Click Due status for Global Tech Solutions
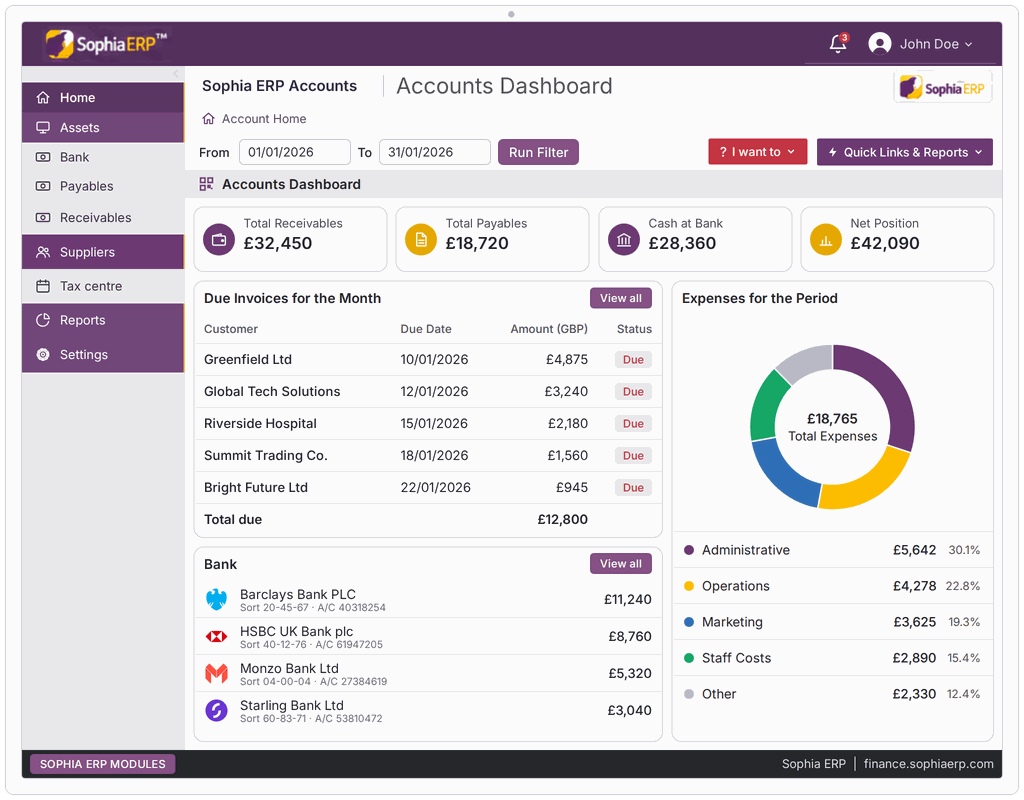The width and height of the screenshot is (1024, 800). click(633, 392)
